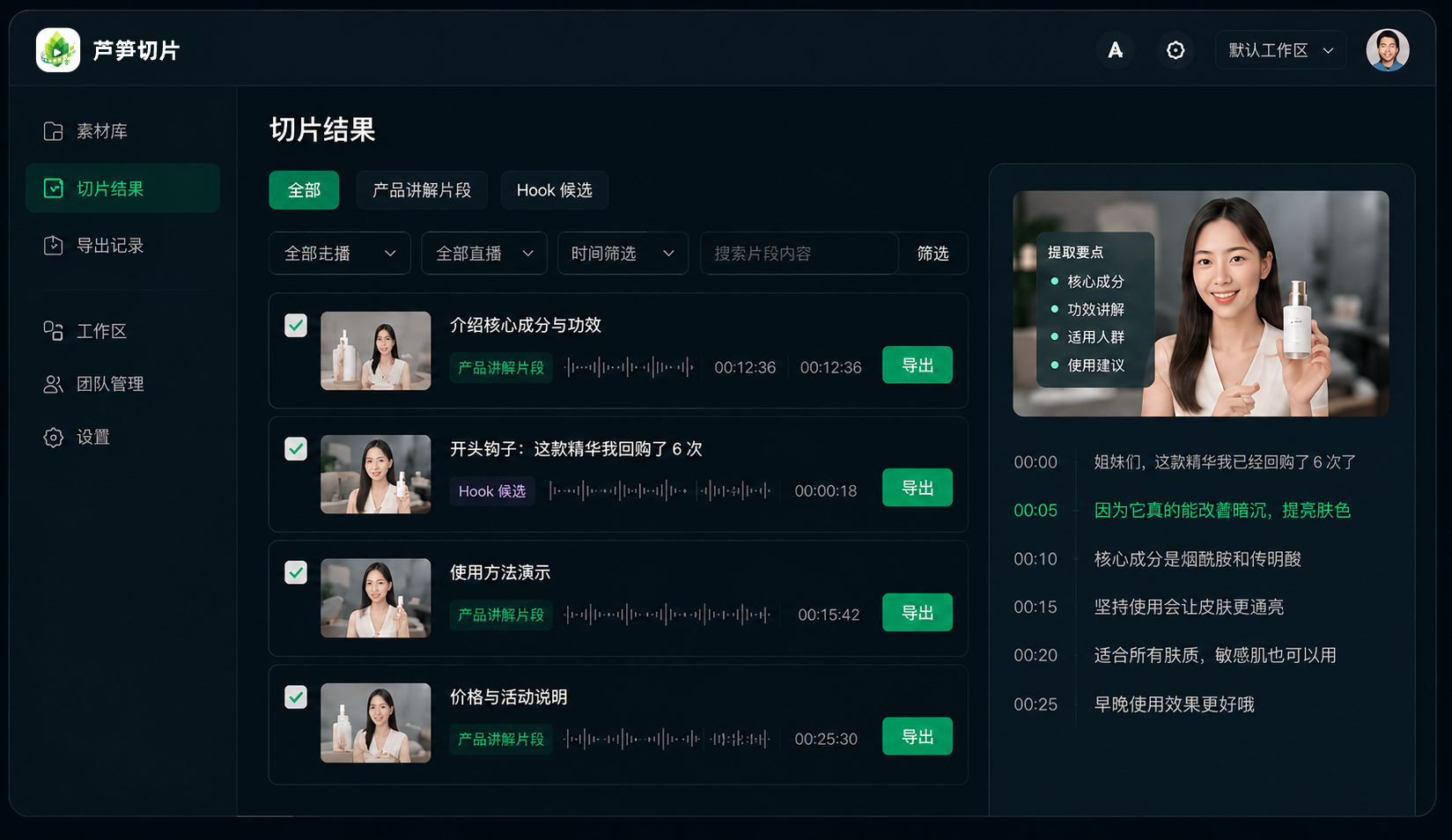Click the 适用人群 key point
Image resolution: width=1452 pixels, height=840 pixels.
[x=1088, y=337]
